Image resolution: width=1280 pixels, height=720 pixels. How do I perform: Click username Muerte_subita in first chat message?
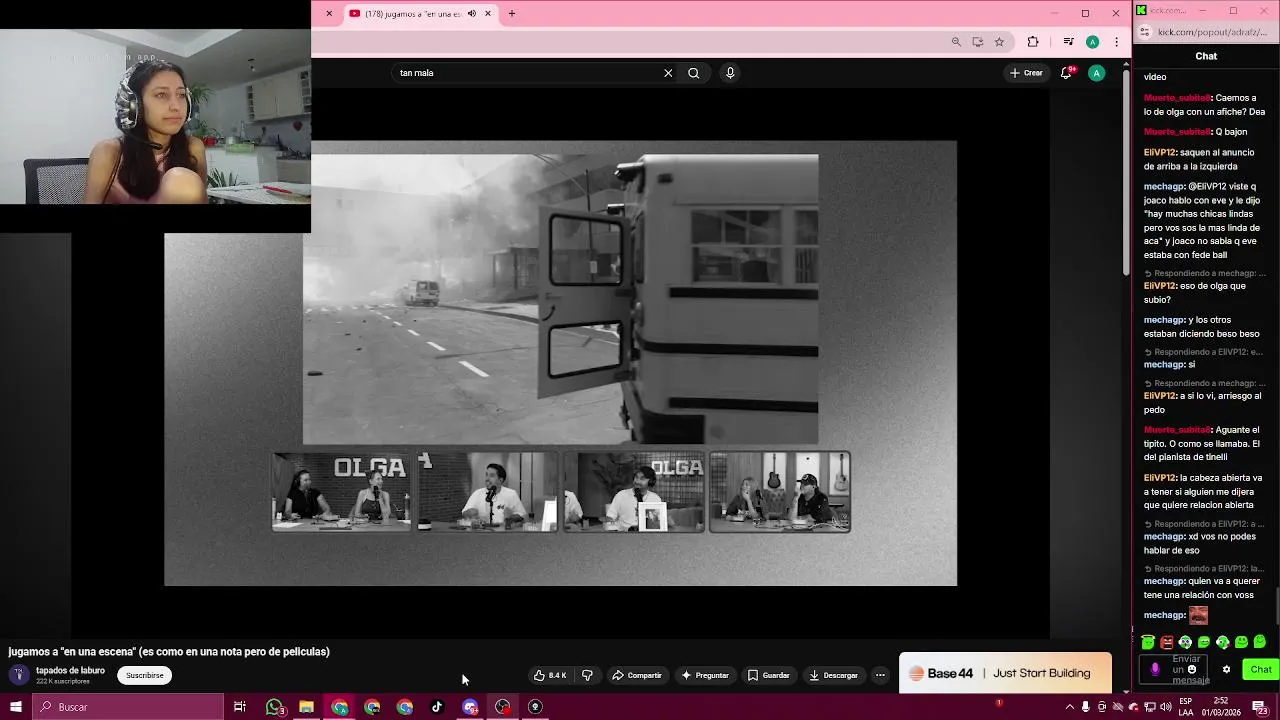[1178, 98]
